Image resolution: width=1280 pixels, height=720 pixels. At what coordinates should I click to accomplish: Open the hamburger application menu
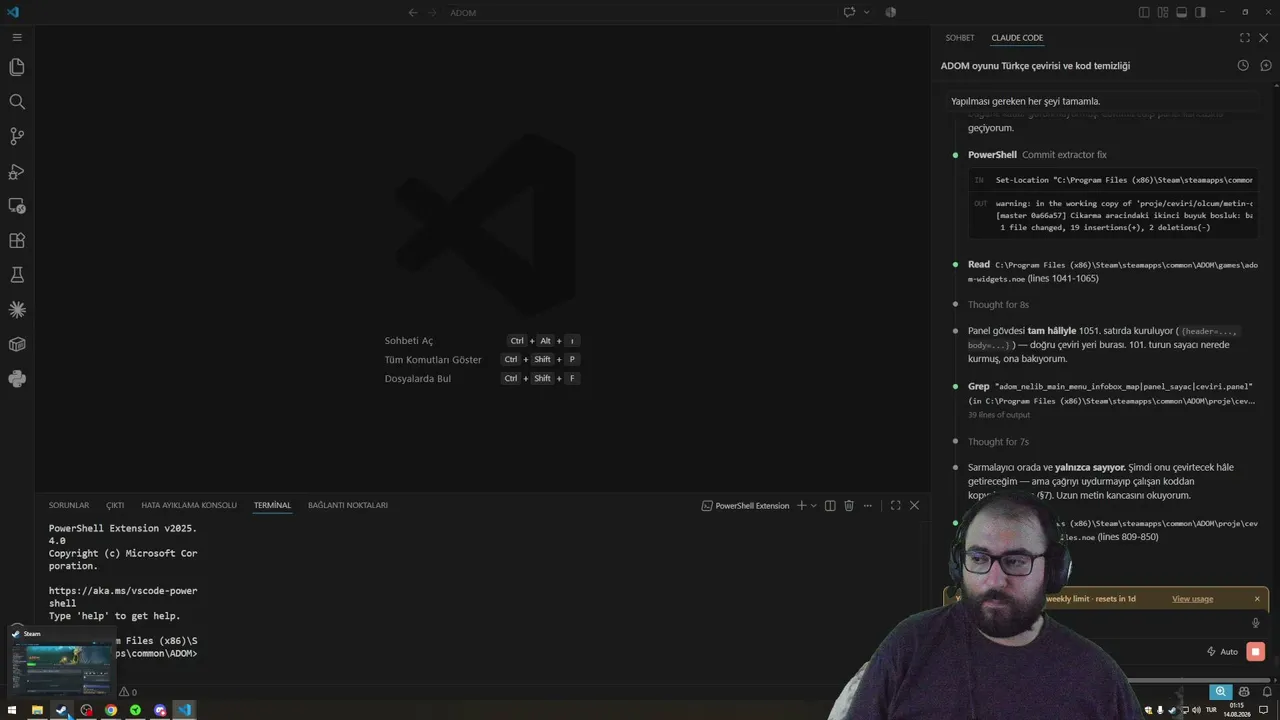[x=17, y=37]
